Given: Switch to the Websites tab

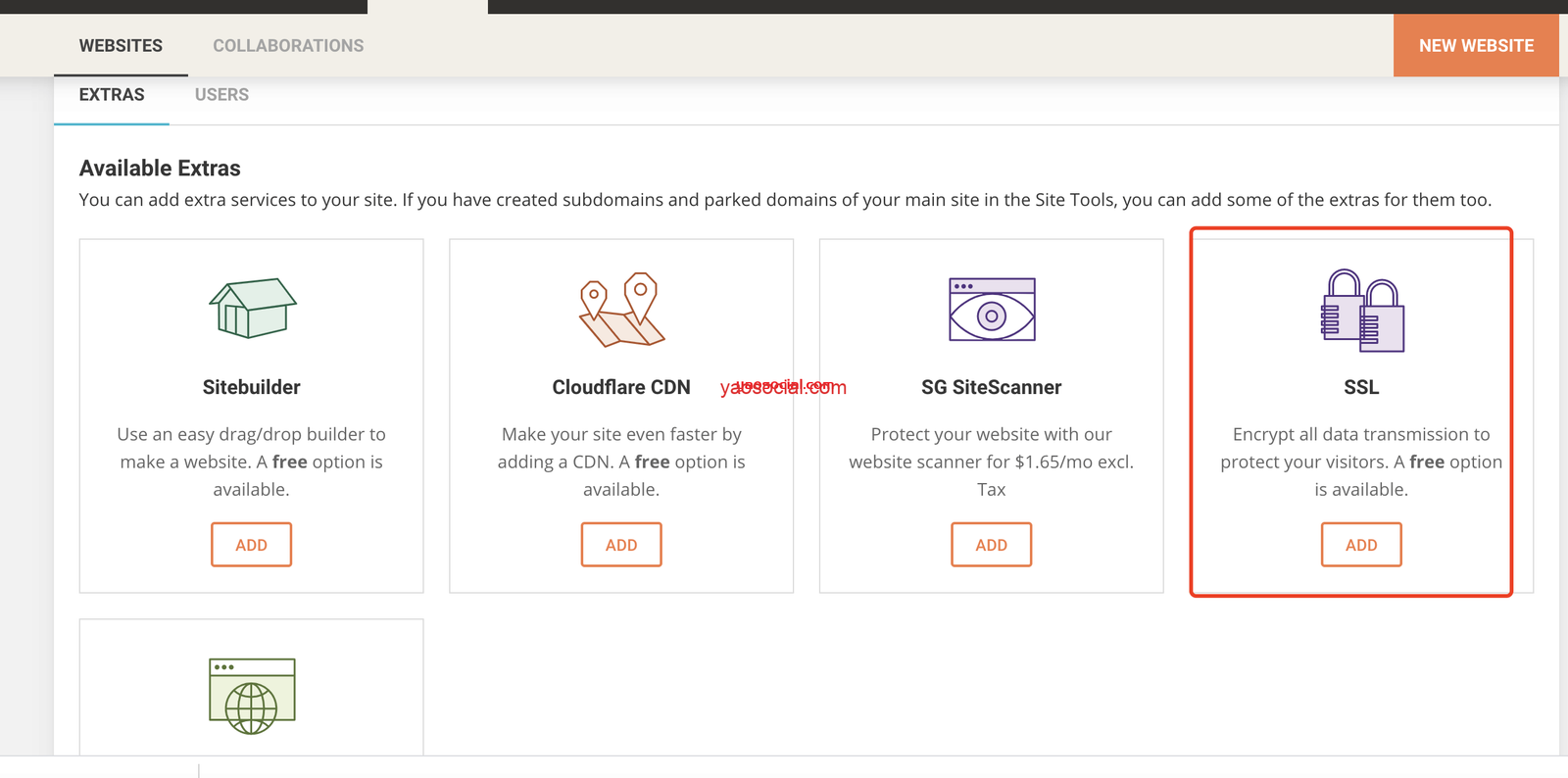Looking at the screenshot, I should (x=121, y=46).
